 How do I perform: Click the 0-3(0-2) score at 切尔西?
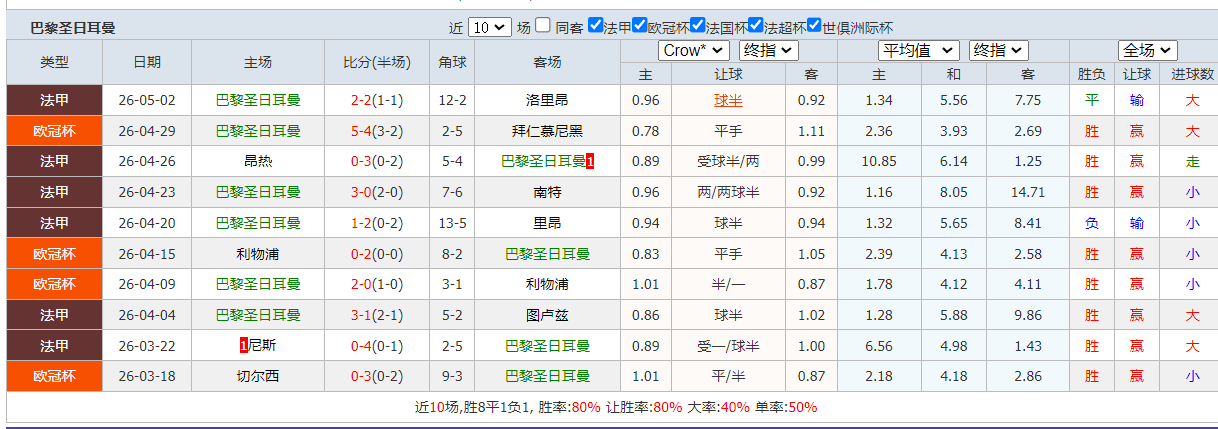[376, 377]
